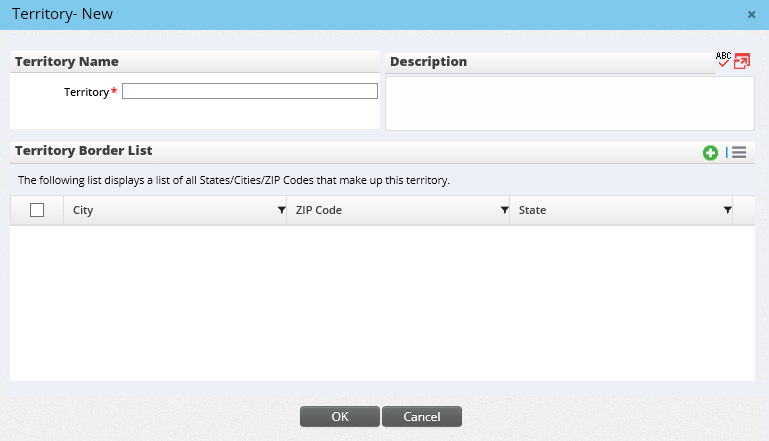Cancel the new territory dialog
Screen dimensions: 769x441
point(422,416)
